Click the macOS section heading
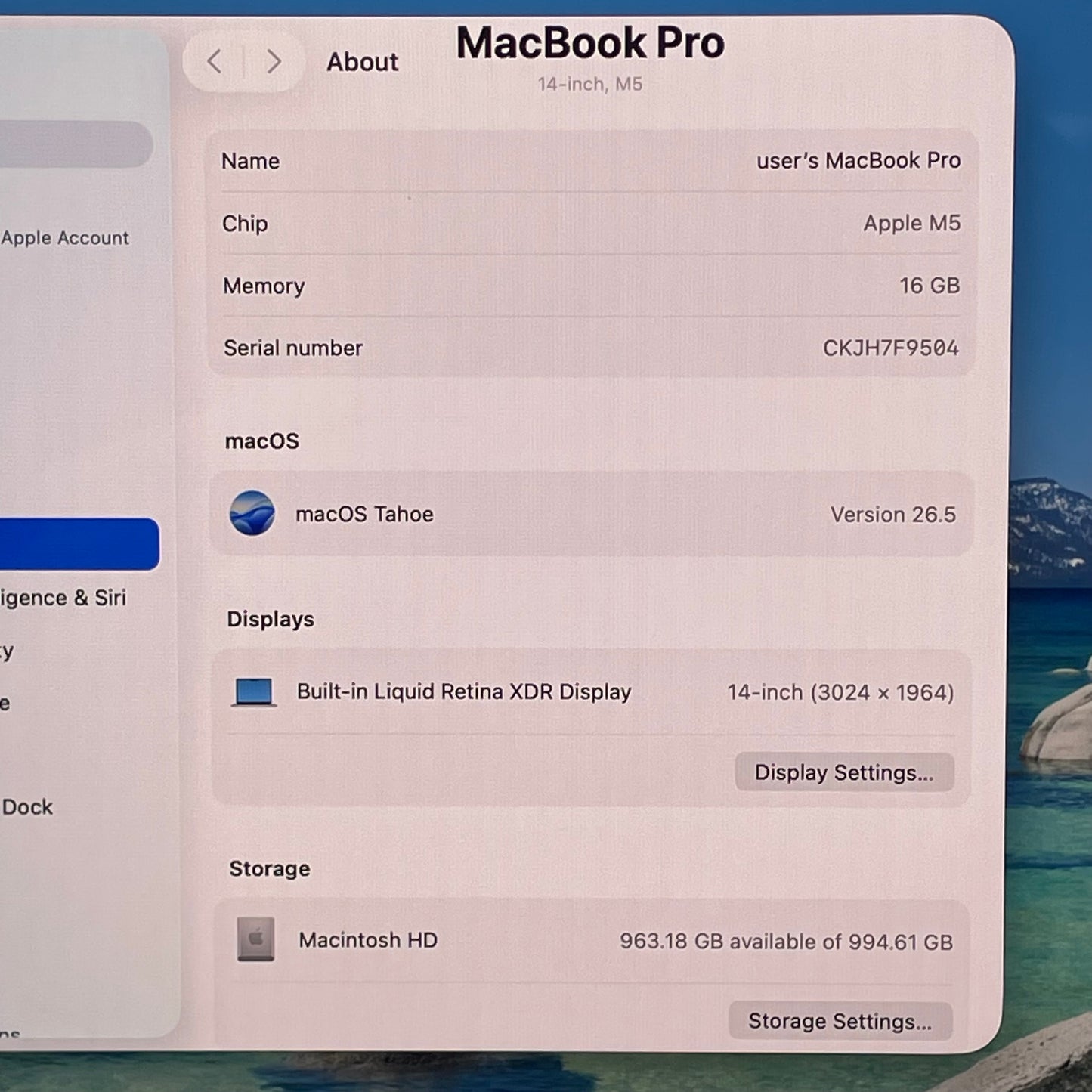The height and width of the screenshot is (1092, 1092). [x=262, y=441]
